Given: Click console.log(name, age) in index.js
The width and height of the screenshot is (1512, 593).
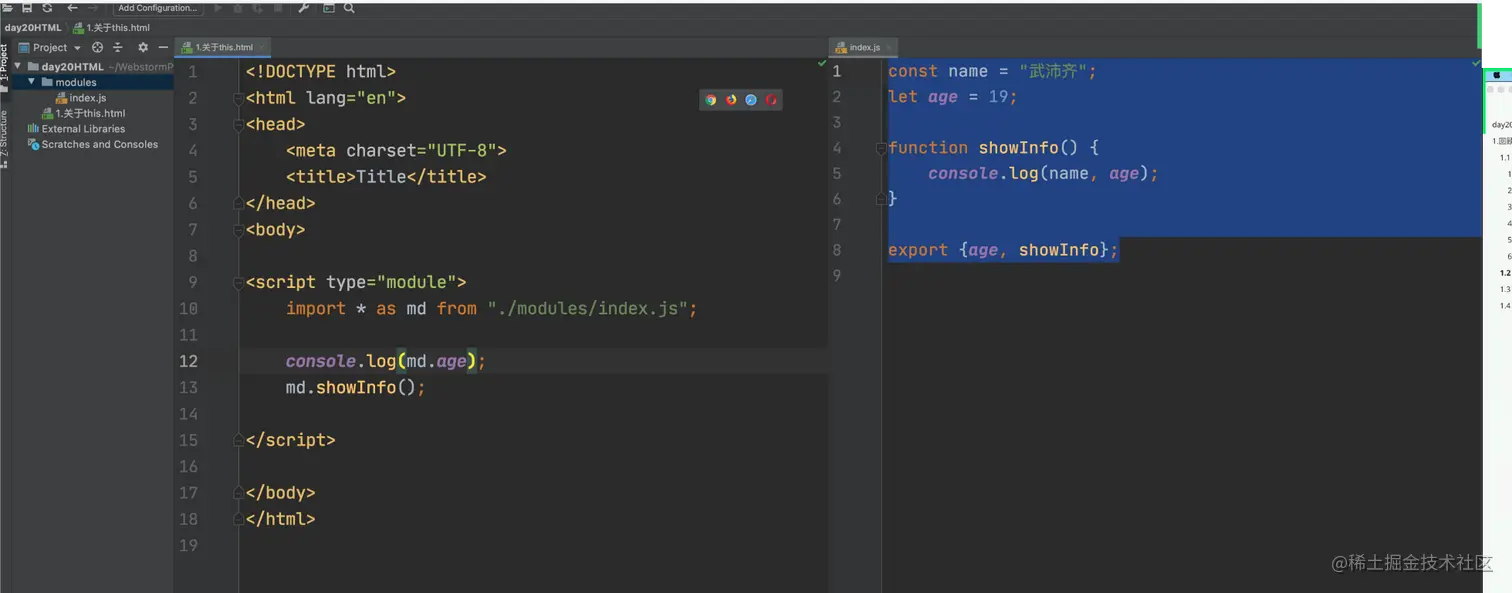Looking at the screenshot, I should [1043, 174].
